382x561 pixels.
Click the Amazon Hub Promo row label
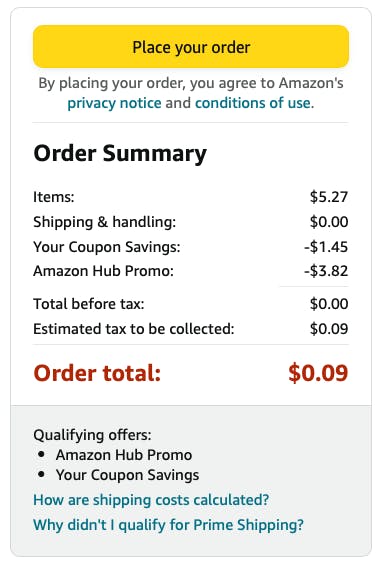pos(104,271)
